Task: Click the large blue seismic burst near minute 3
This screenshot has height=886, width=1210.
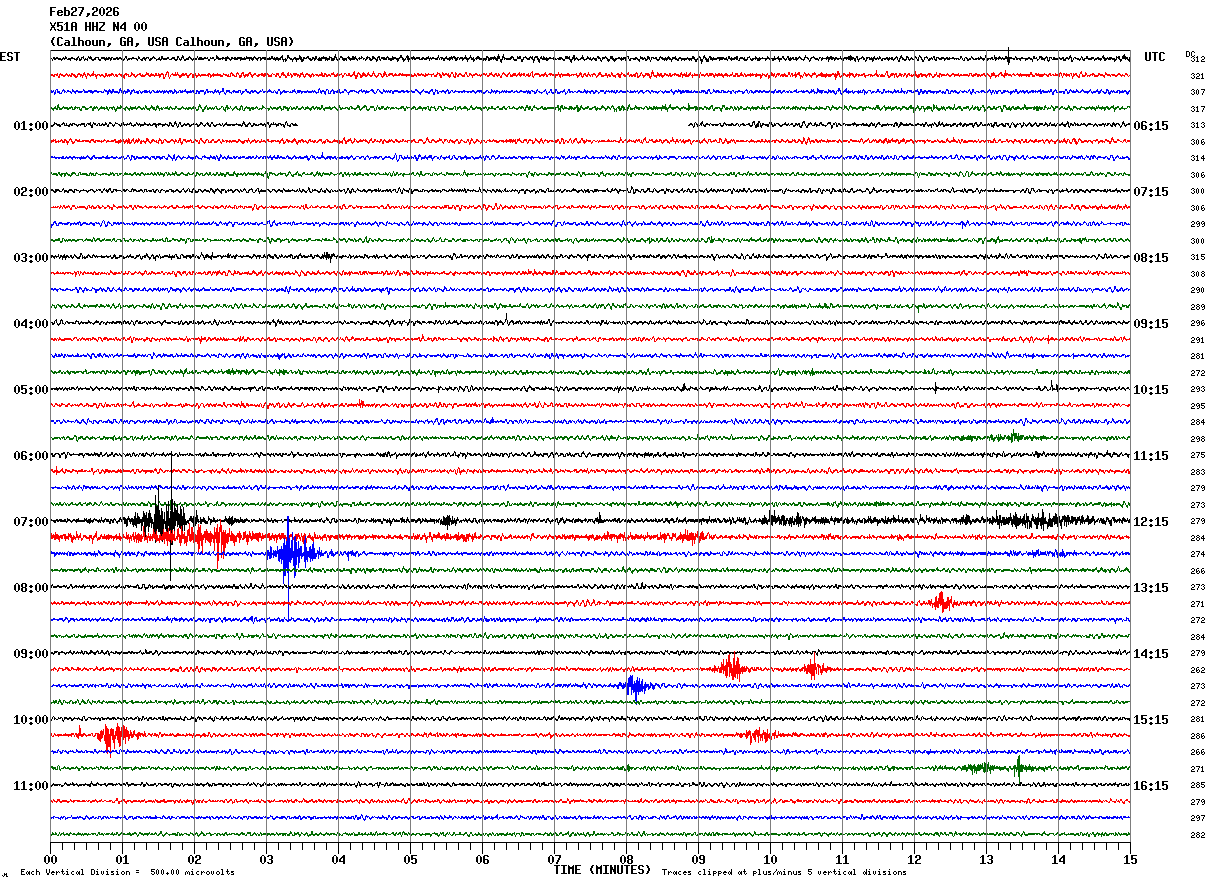Action: [291, 553]
